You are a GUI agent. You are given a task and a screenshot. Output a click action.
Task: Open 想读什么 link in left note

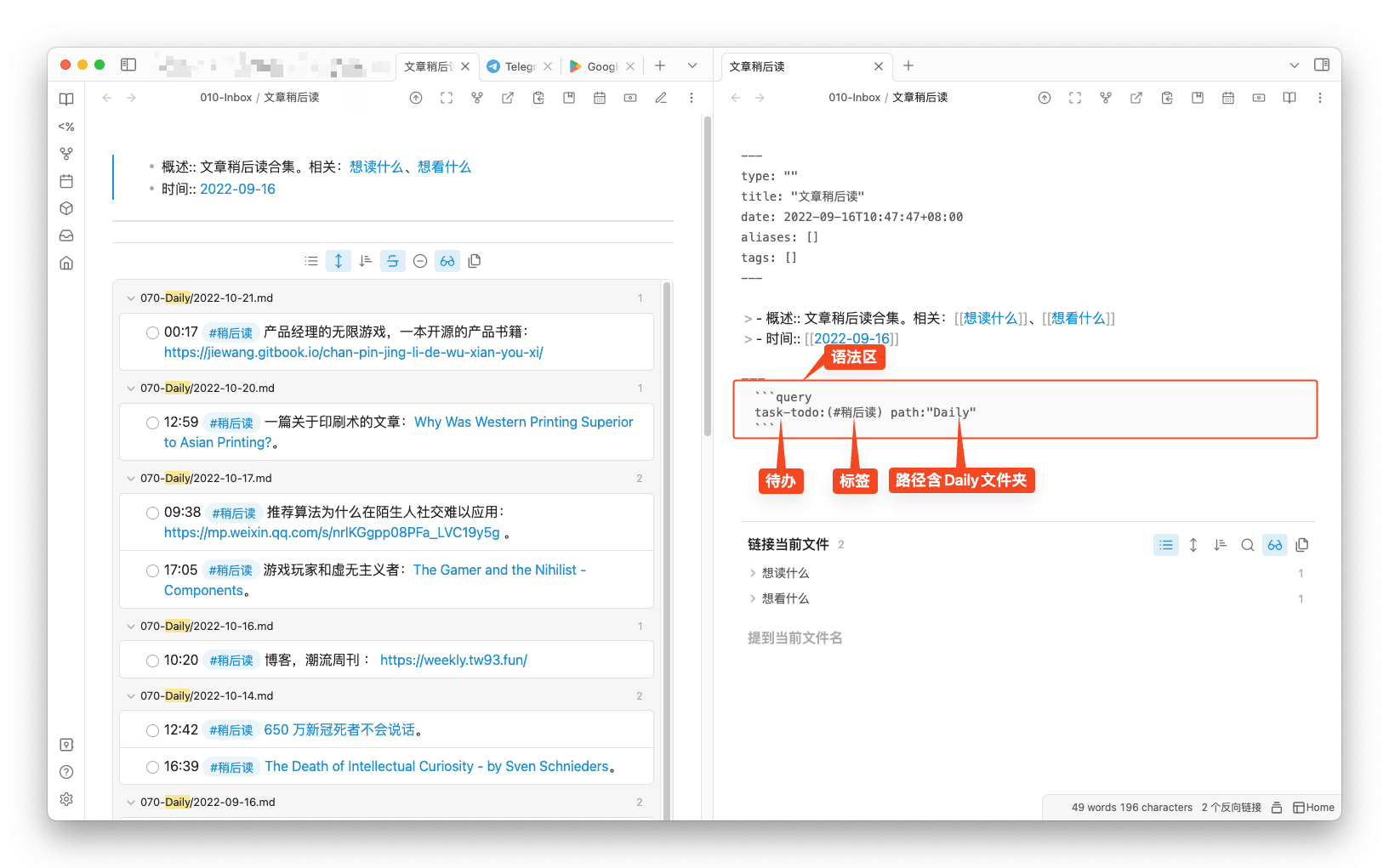[377, 167]
